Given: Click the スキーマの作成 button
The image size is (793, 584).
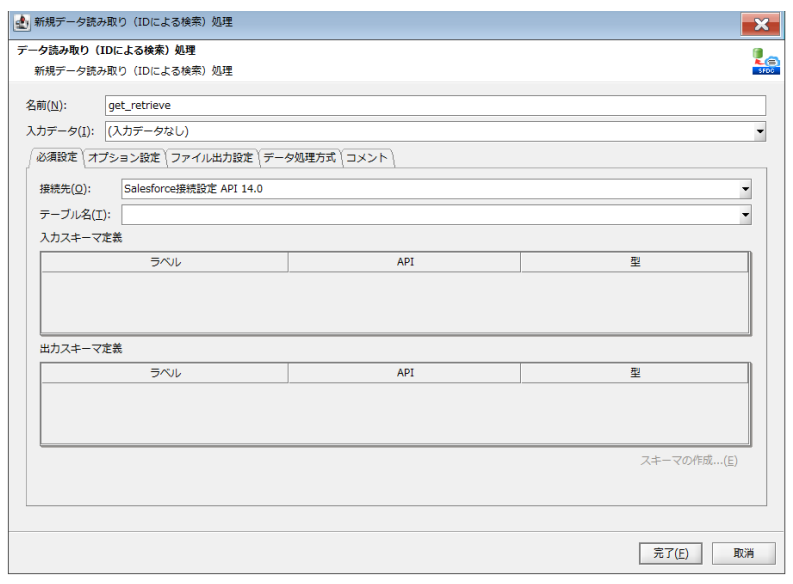Looking at the screenshot, I should pyautogui.click(x=688, y=461).
